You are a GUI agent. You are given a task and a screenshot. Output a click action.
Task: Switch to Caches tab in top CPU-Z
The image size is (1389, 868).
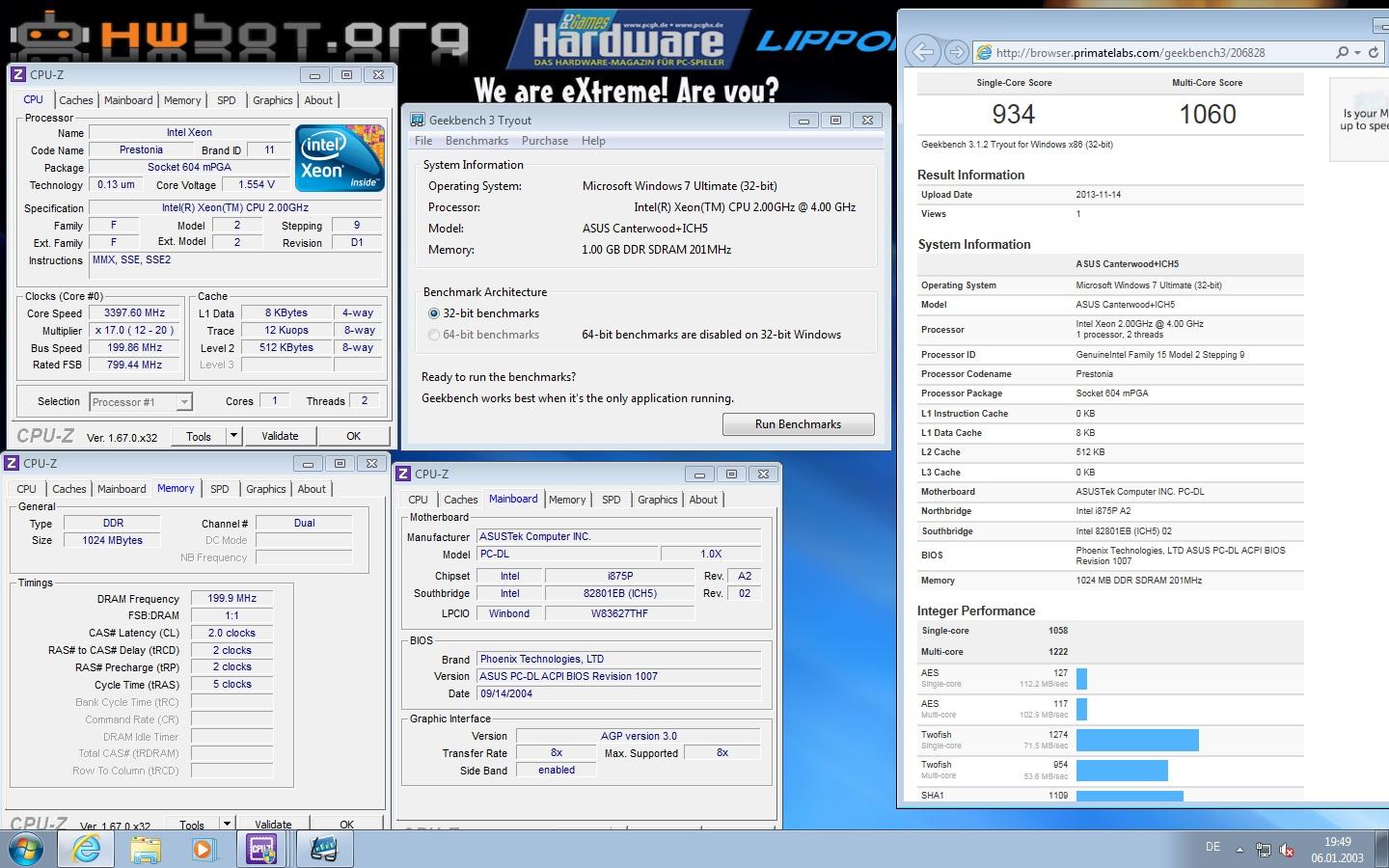76,100
